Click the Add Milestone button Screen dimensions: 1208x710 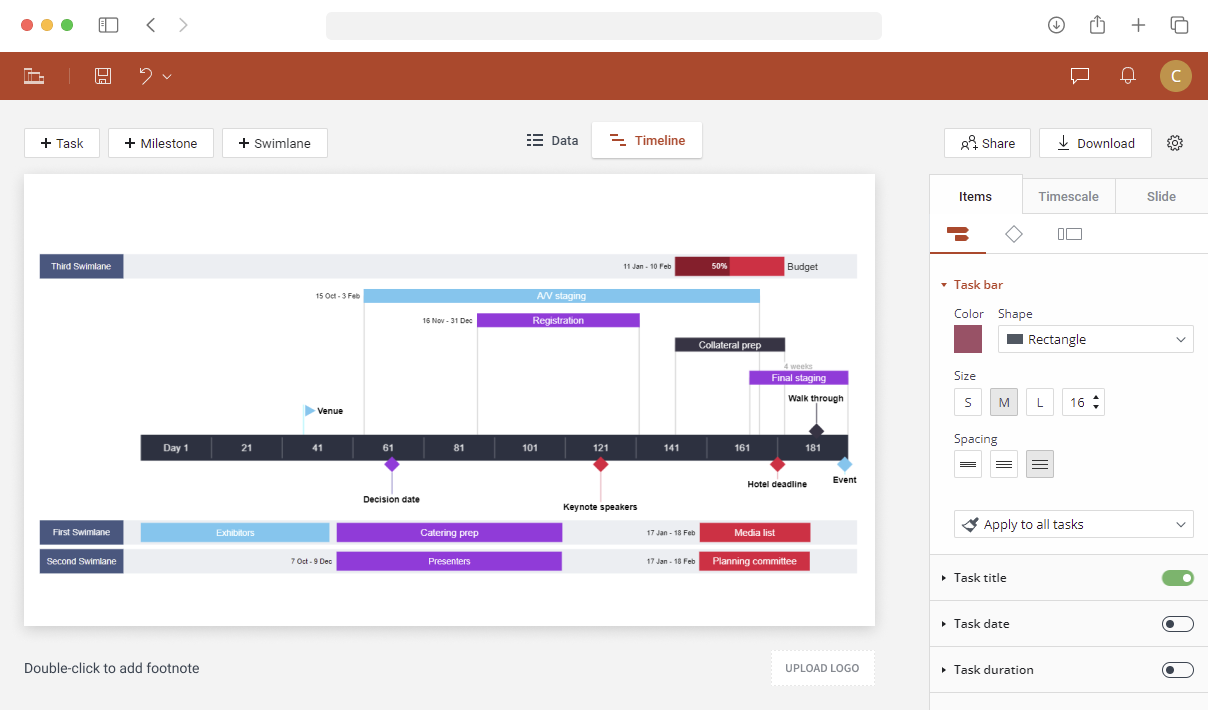(x=161, y=143)
